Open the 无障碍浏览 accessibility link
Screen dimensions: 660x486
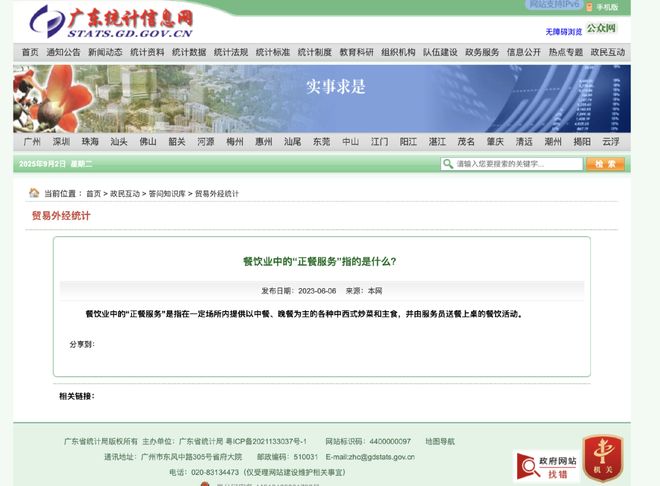coord(563,31)
